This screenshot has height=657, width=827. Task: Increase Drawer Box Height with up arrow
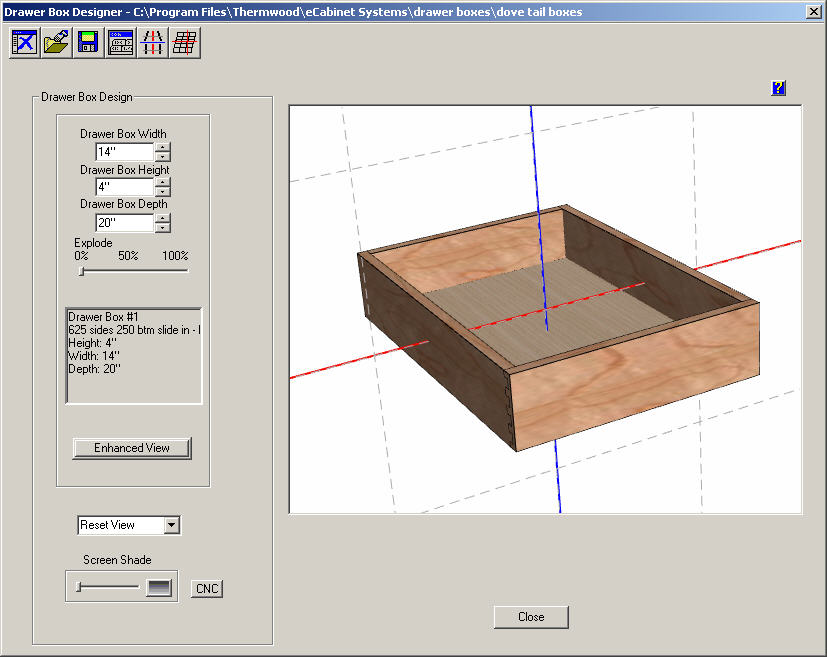(163, 182)
